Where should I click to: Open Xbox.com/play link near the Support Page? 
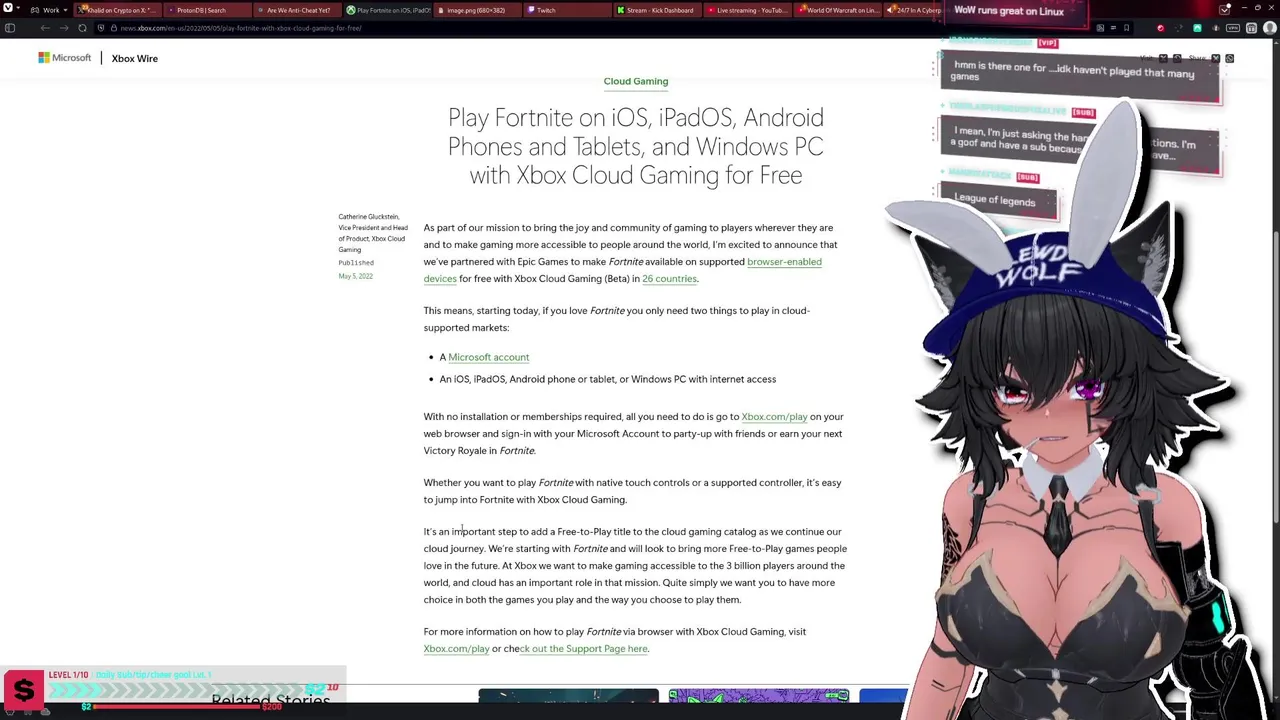click(x=456, y=649)
